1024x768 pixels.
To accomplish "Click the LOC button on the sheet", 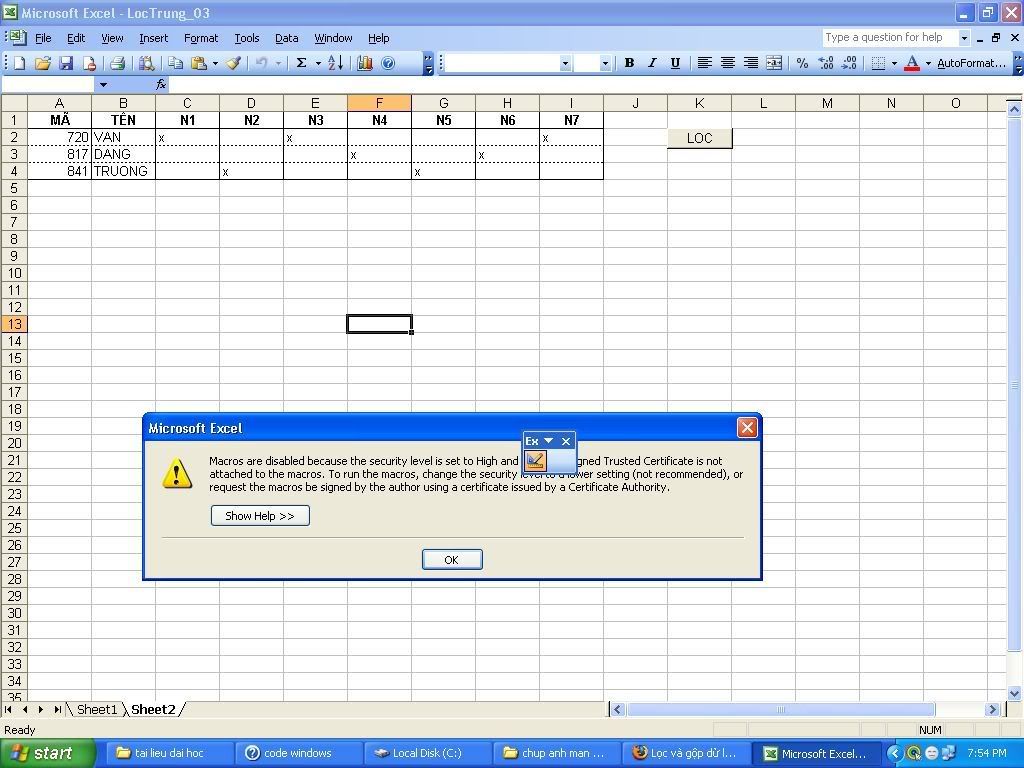I will click(x=699, y=138).
